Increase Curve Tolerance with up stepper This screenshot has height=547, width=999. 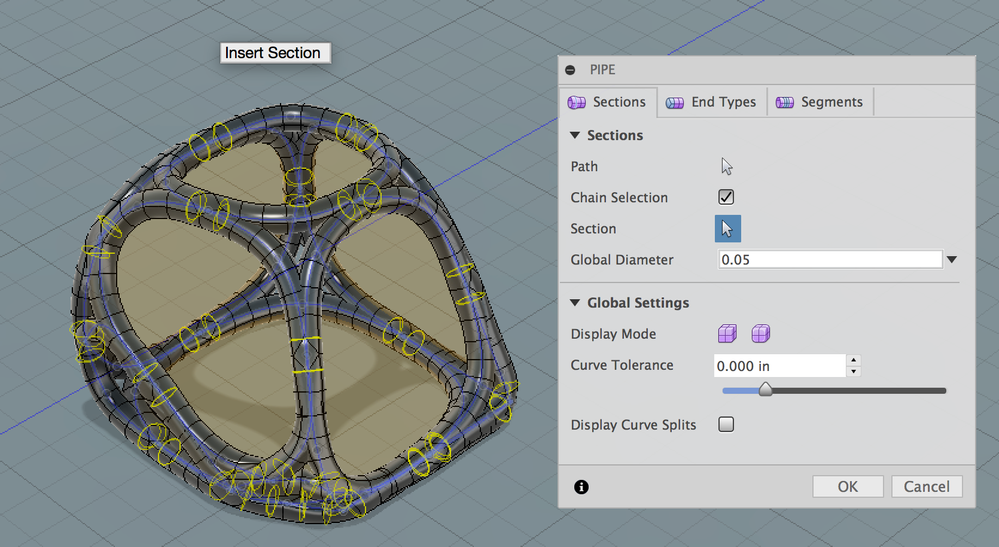853,360
